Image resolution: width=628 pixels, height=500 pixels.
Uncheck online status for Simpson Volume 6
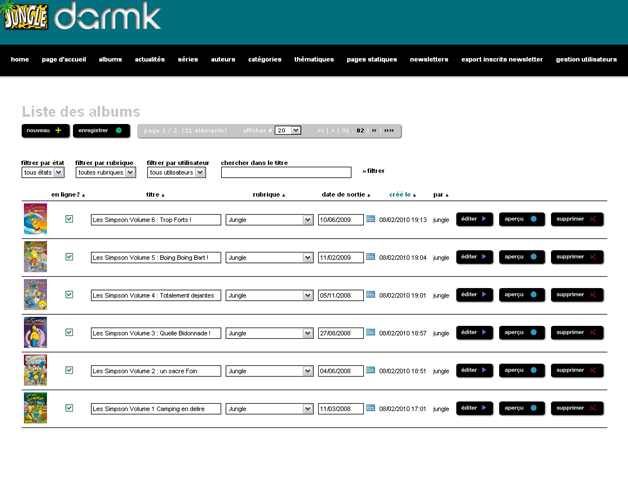pyautogui.click(x=69, y=219)
